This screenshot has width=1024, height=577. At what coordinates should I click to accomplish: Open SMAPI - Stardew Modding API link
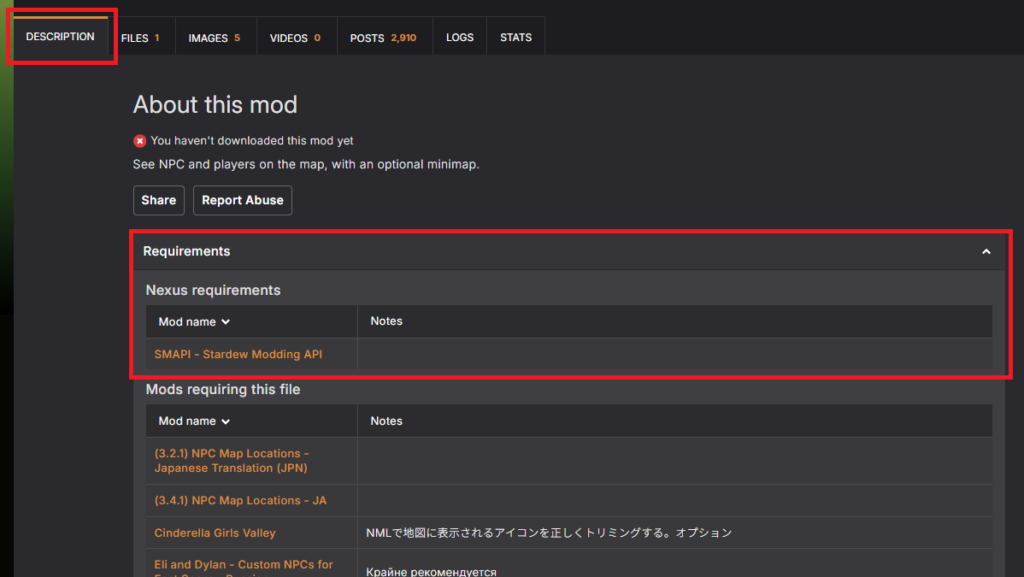238,354
